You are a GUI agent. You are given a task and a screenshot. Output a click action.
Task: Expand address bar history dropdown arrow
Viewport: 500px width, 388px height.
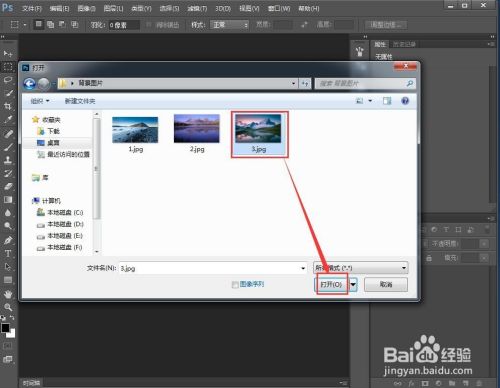[x=293, y=83]
